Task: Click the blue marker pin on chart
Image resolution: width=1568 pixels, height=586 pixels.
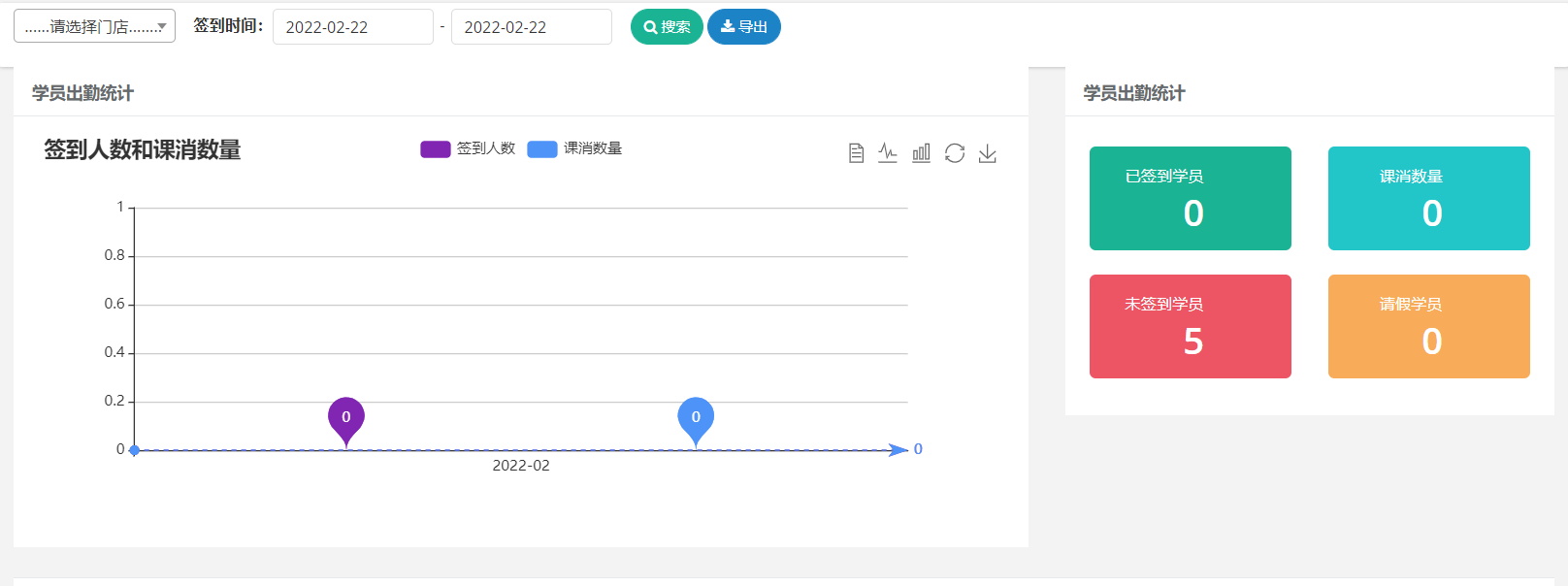Action: (x=696, y=418)
